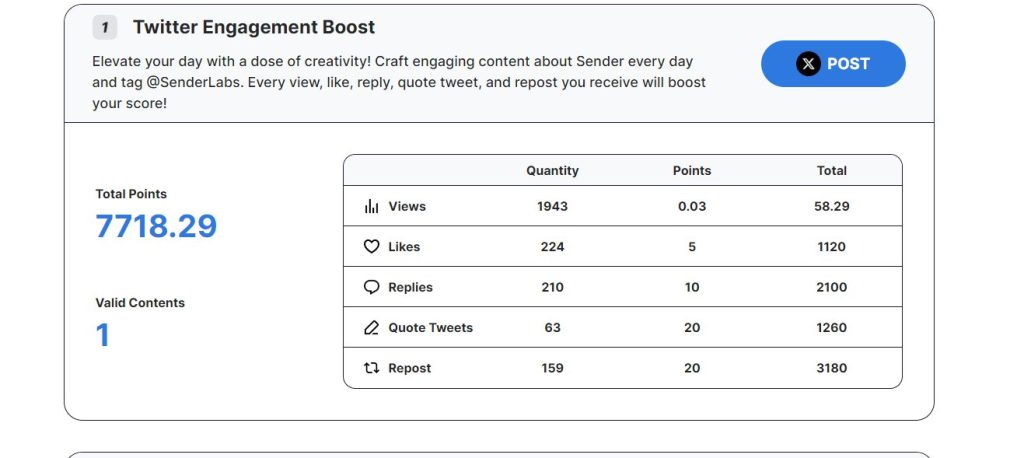Select the Twitter Engagement Boost heading
Viewport: 1024px width, 458px height.
click(x=254, y=27)
